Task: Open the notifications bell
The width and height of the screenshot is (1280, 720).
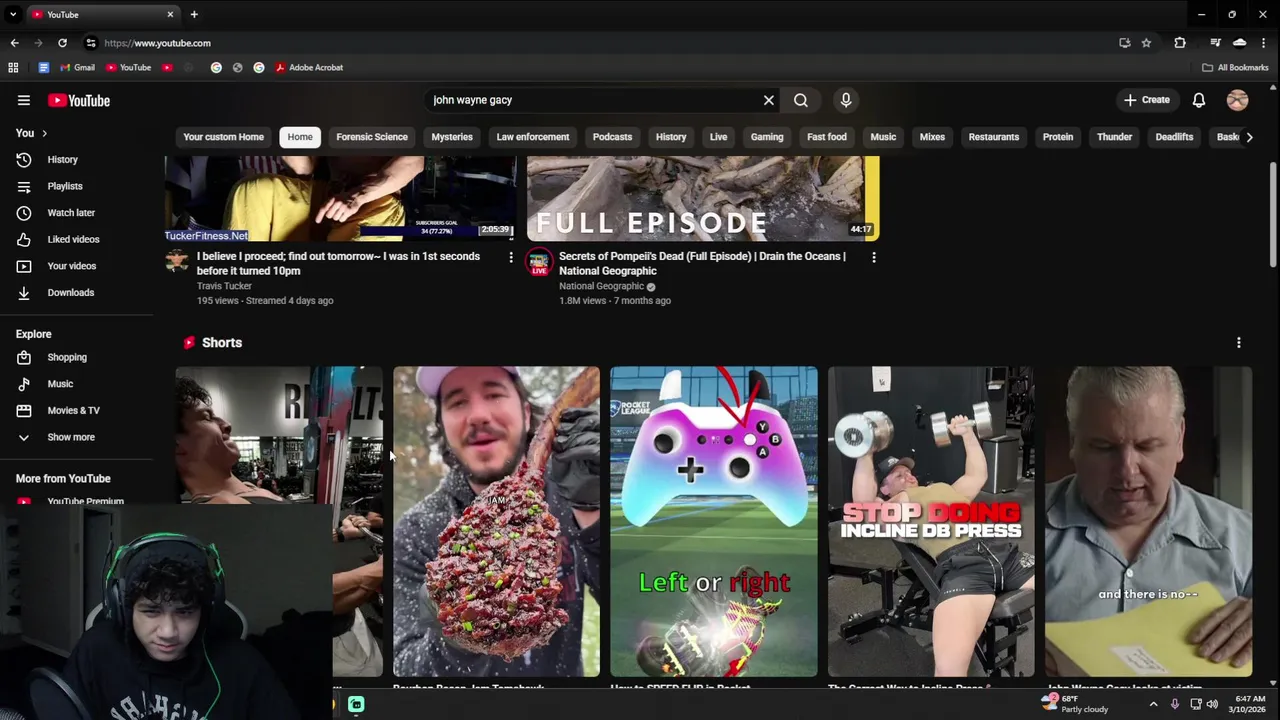Action: [1199, 100]
